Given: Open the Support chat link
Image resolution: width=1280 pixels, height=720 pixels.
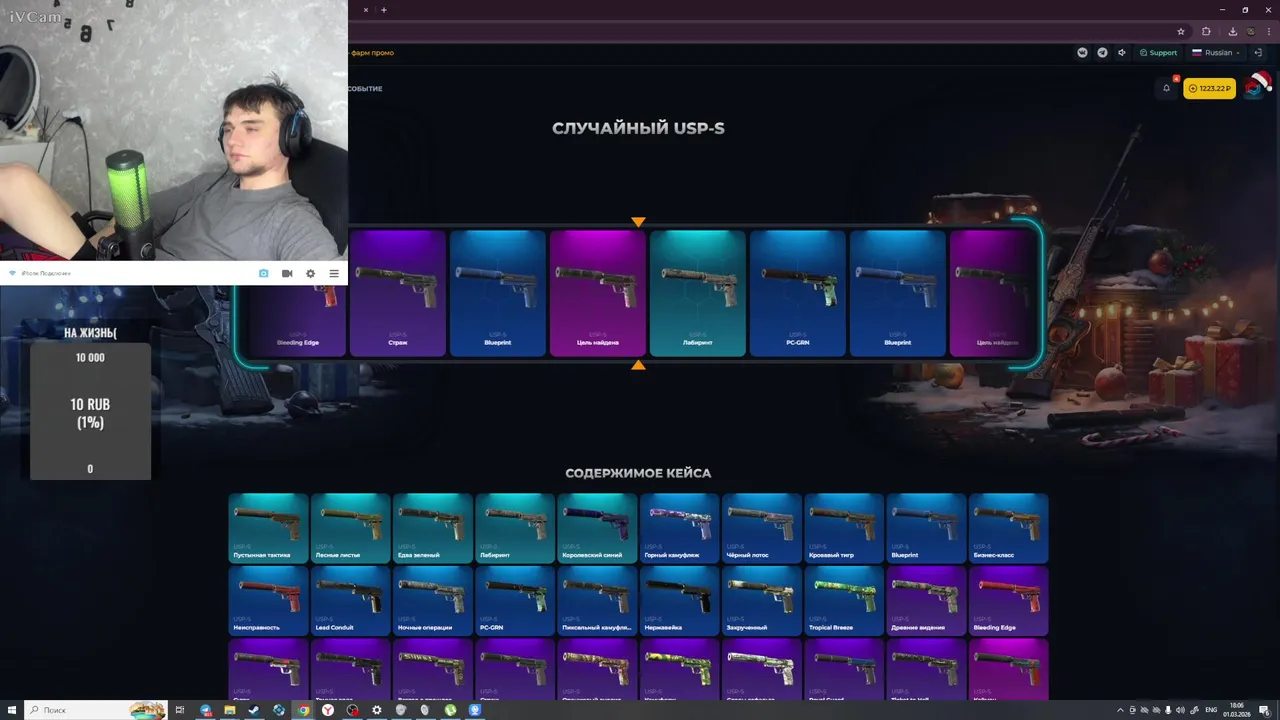Looking at the screenshot, I should click(x=1159, y=52).
